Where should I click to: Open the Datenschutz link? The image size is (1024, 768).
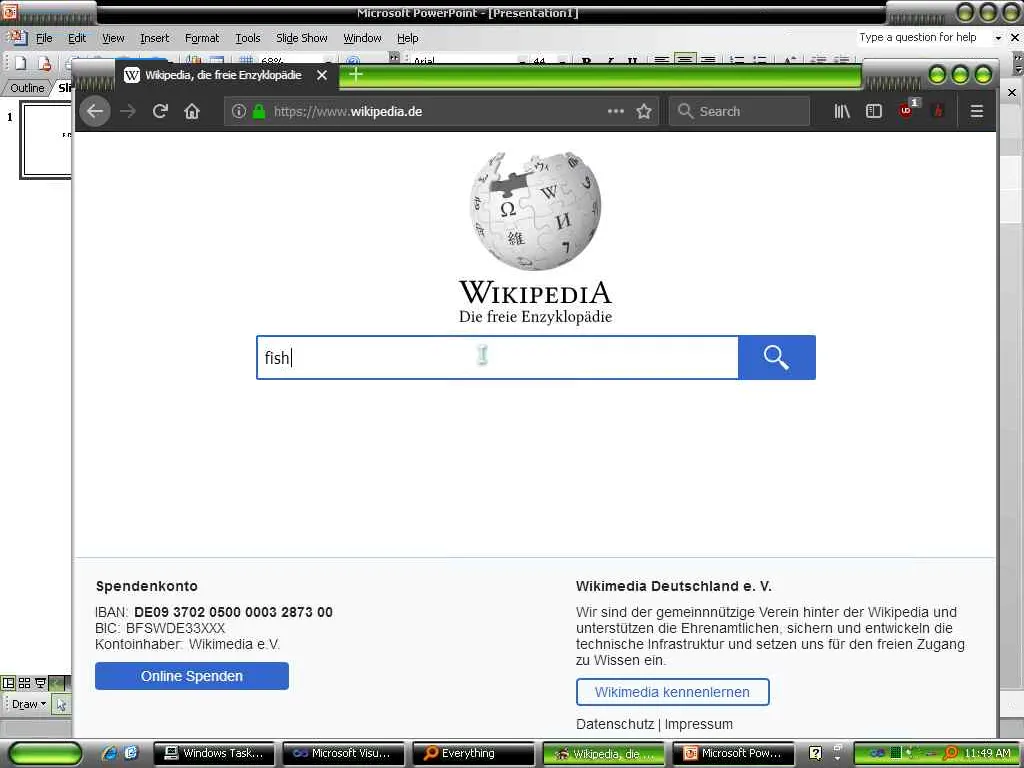click(x=615, y=724)
